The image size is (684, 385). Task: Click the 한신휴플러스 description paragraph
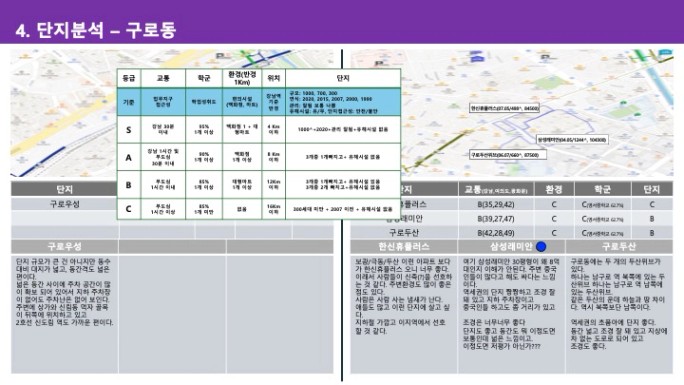tap(404, 296)
